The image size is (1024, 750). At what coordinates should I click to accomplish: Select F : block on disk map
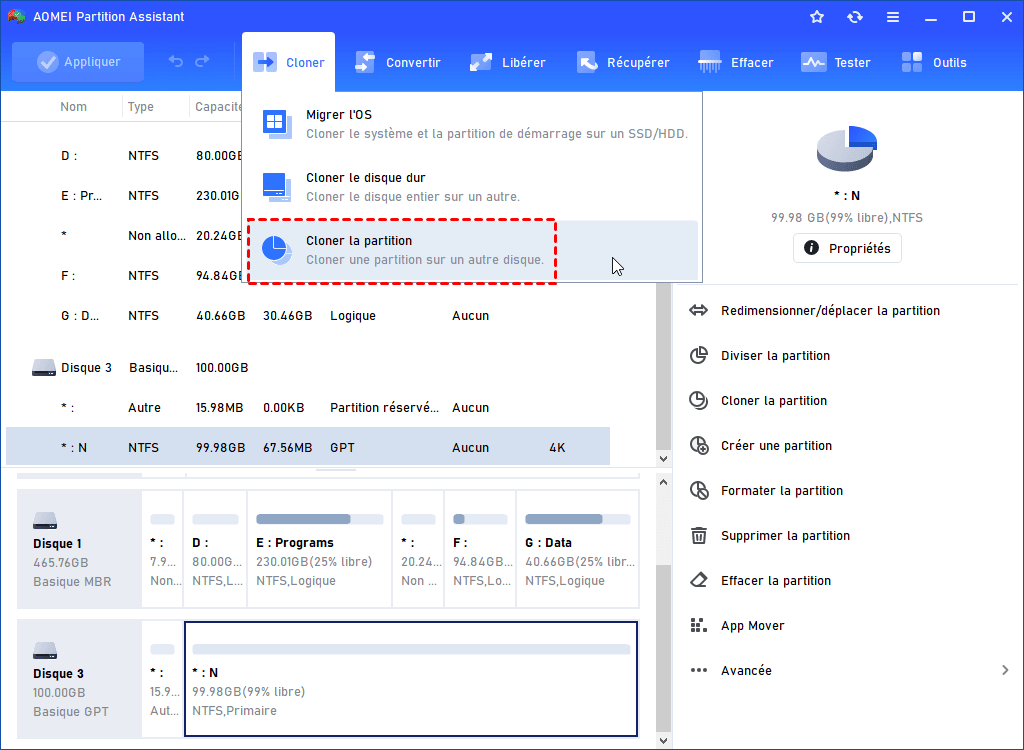click(480, 549)
